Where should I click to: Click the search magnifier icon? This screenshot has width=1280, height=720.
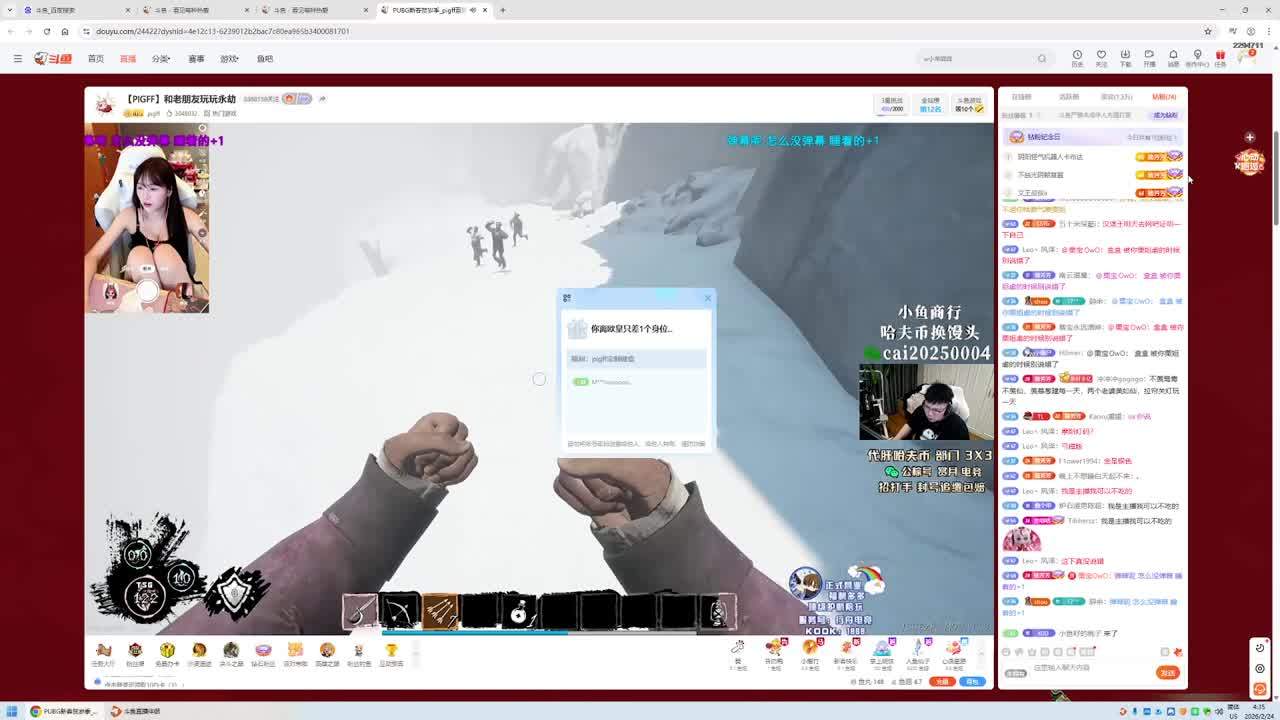click(x=1042, y=59)
